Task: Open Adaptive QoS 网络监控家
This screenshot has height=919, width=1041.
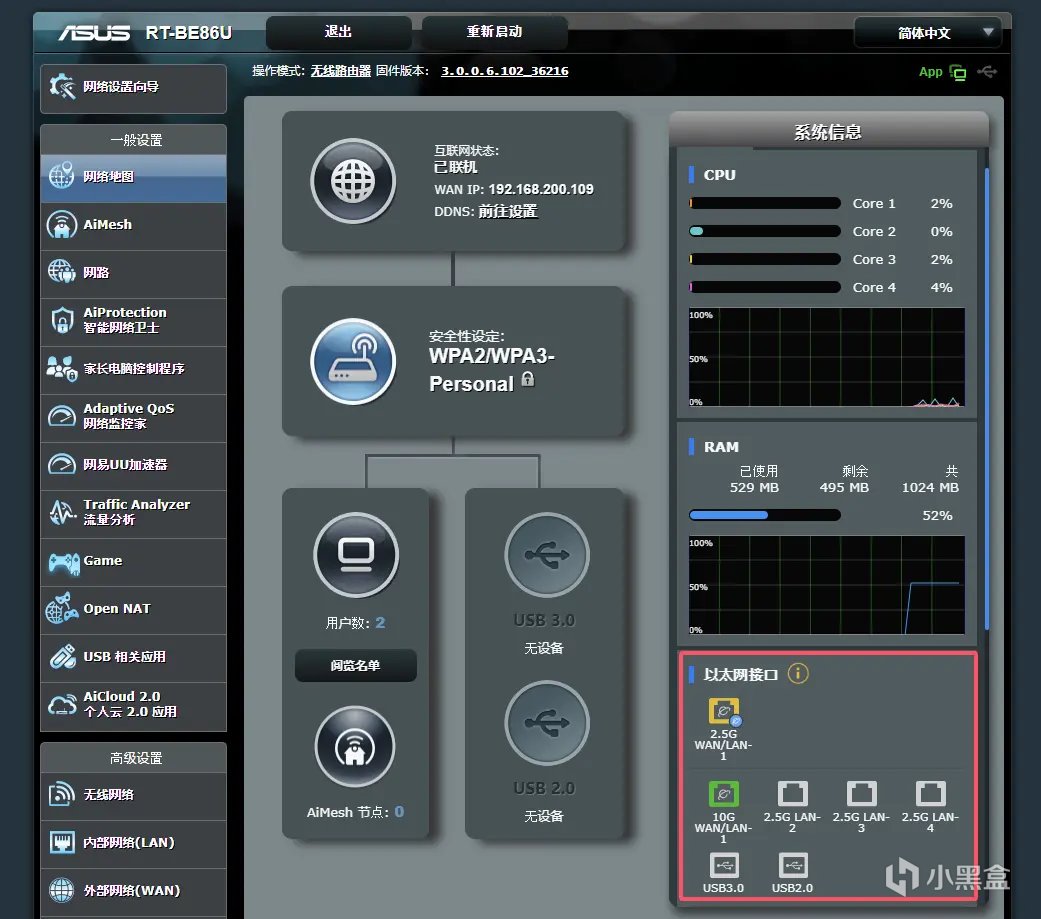Action: (133, 417)
